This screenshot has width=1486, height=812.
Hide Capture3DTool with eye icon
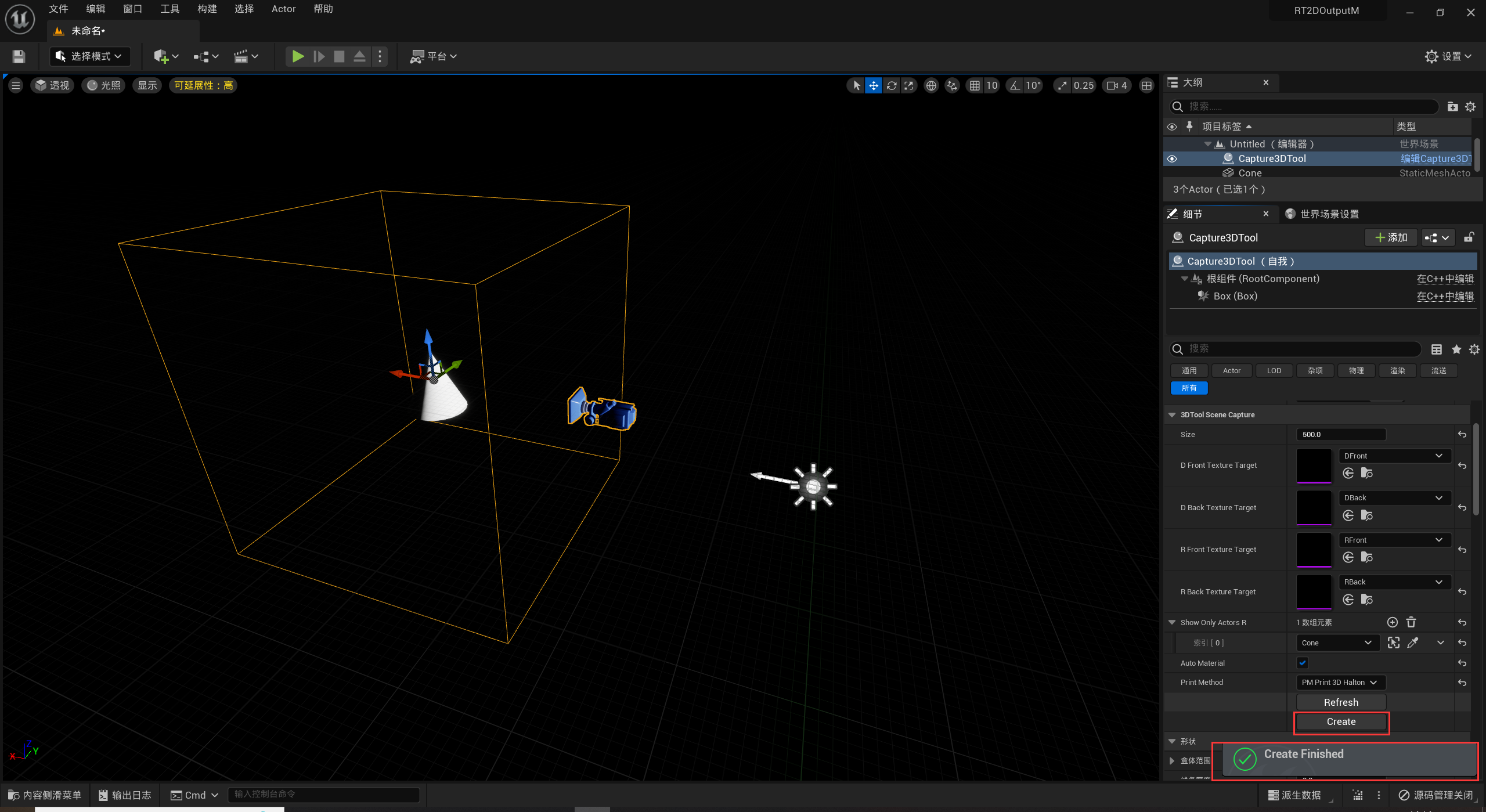click(x=1172, y=158)
